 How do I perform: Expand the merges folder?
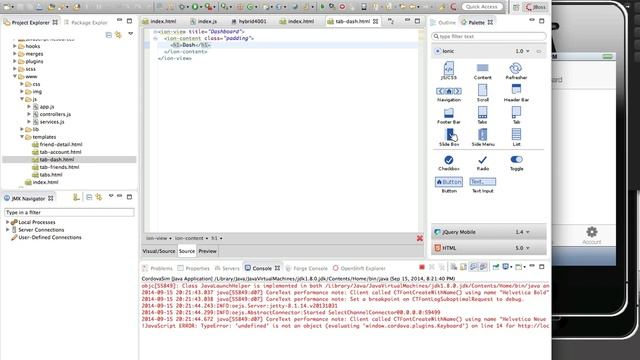15,53
